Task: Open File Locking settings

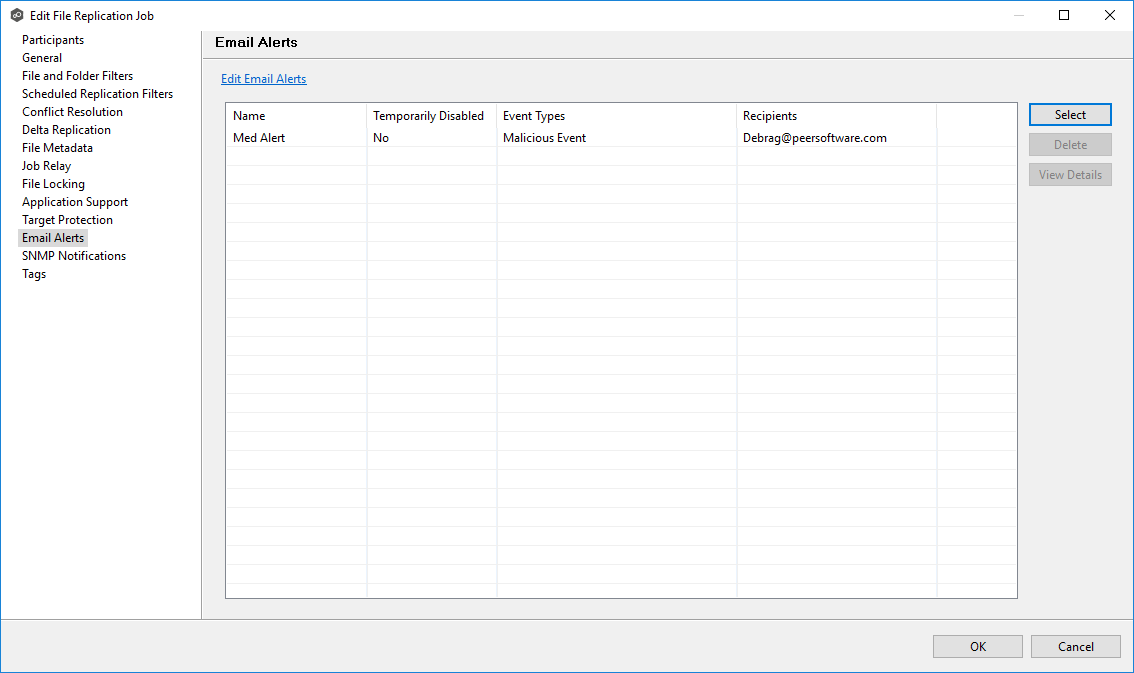Action: coord(53,184)
